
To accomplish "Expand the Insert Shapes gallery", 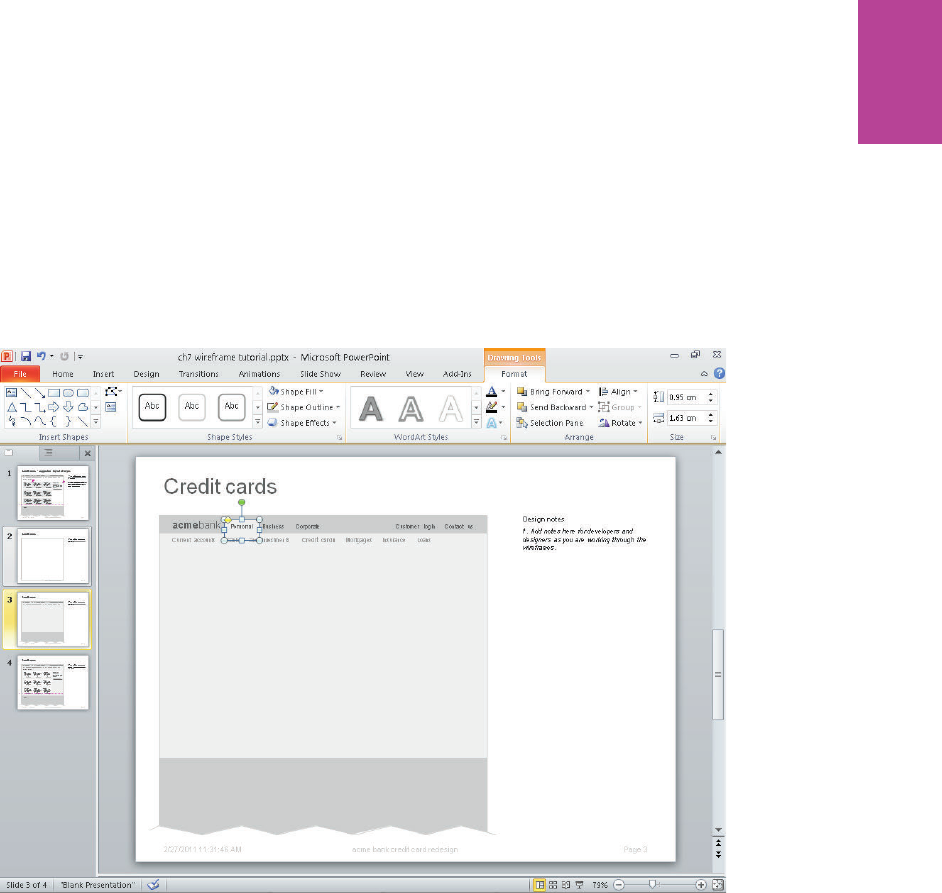I will [96, 422].
